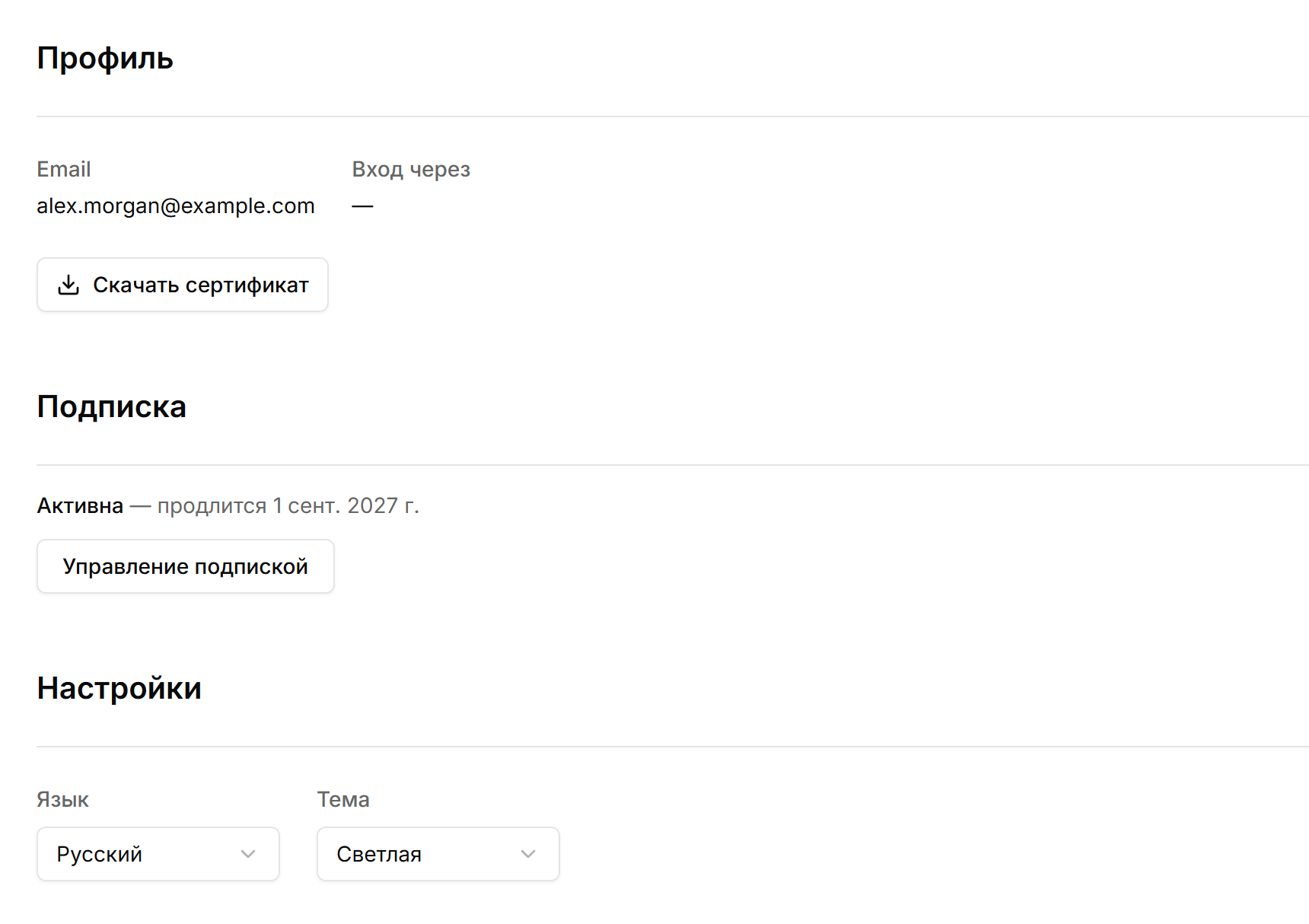
Task: Click the chevron in the Язык selector
Action: (248, 854)
